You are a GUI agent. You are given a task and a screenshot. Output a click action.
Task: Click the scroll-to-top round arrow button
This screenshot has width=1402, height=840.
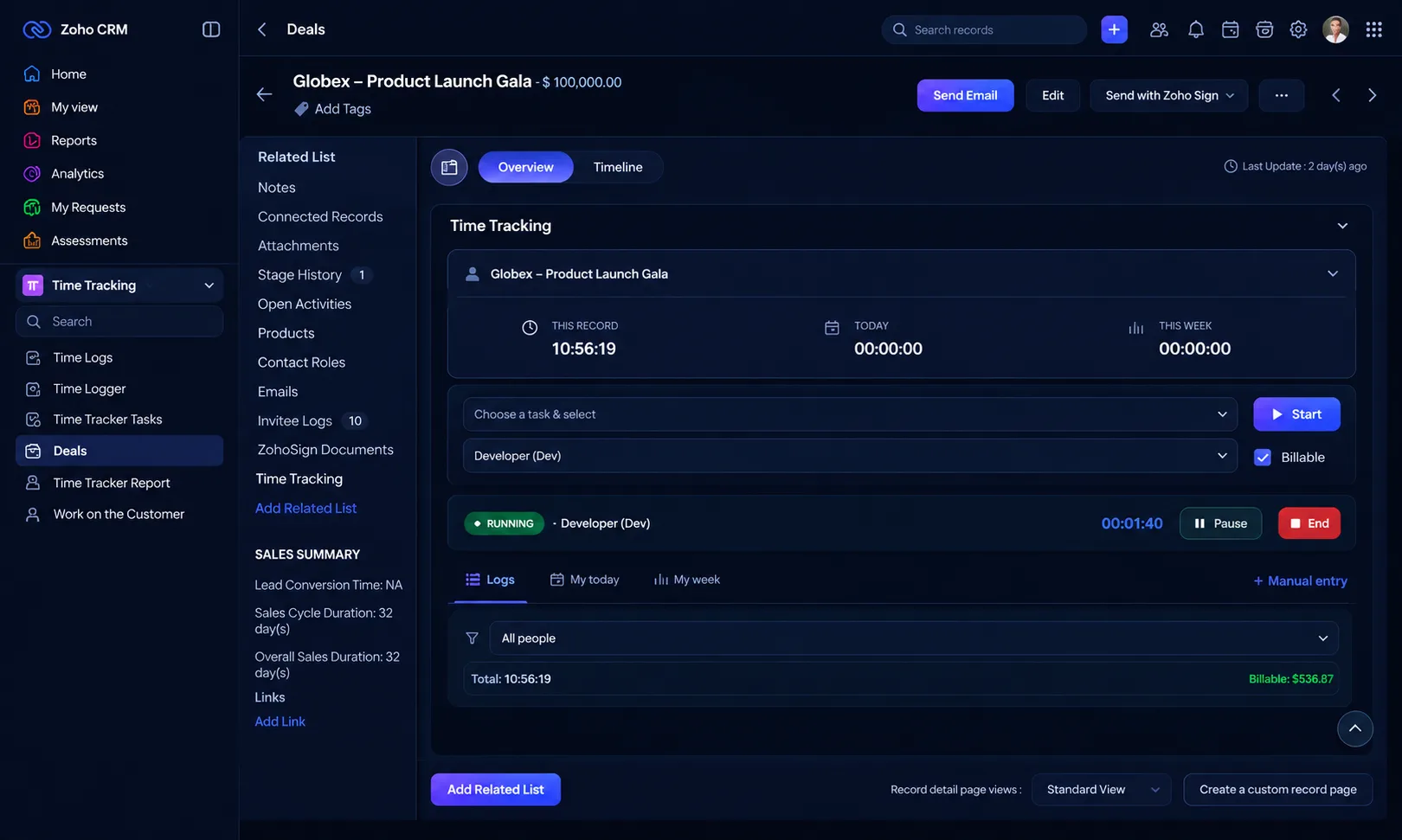[x=1355, y=728]
